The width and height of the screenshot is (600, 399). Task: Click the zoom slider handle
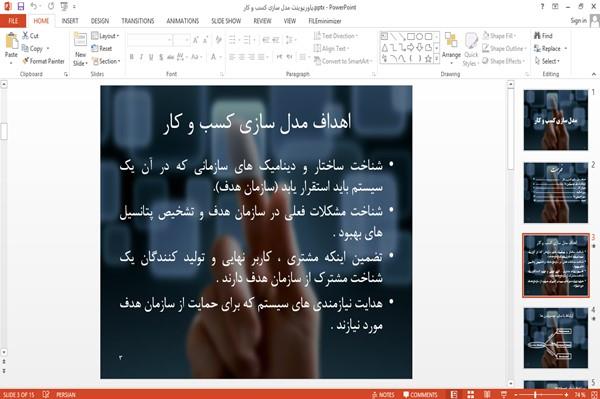click(x=535, y=395)
